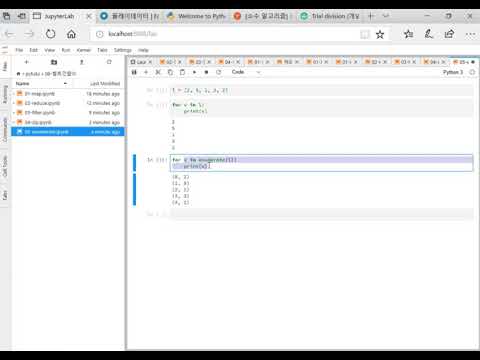Go to the browser home page icon
Image resolution: width=480 pixels, height=360 pixels.
point(71,34)
